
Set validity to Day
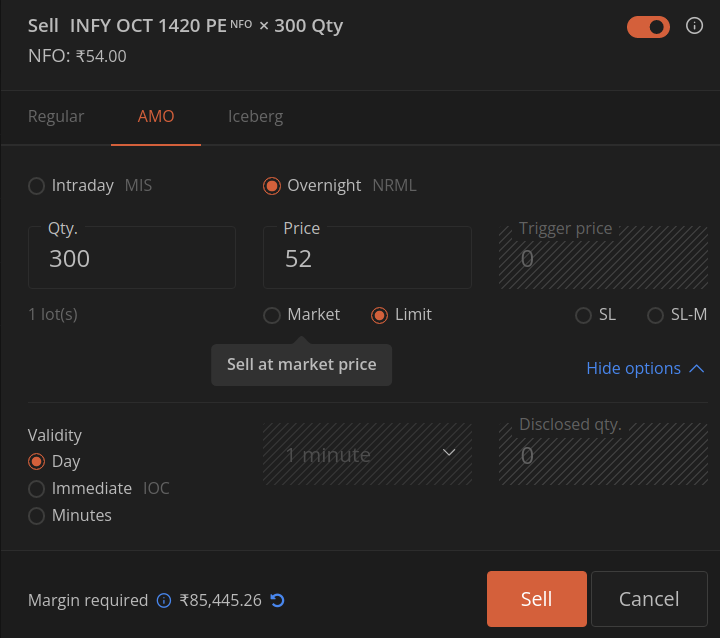[37, 461]
